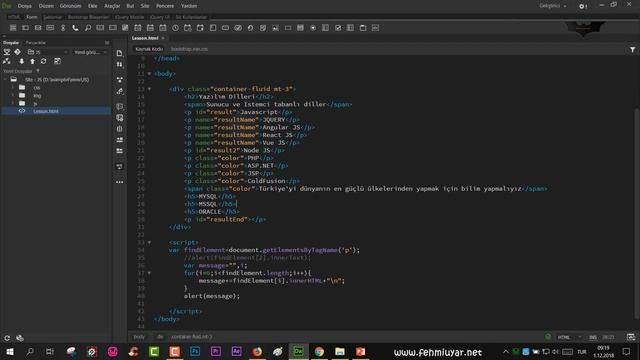The height and width of the screenshot is (360, 640).
Task: Open the Görünüm menu
Action: (x=71, y=6)
